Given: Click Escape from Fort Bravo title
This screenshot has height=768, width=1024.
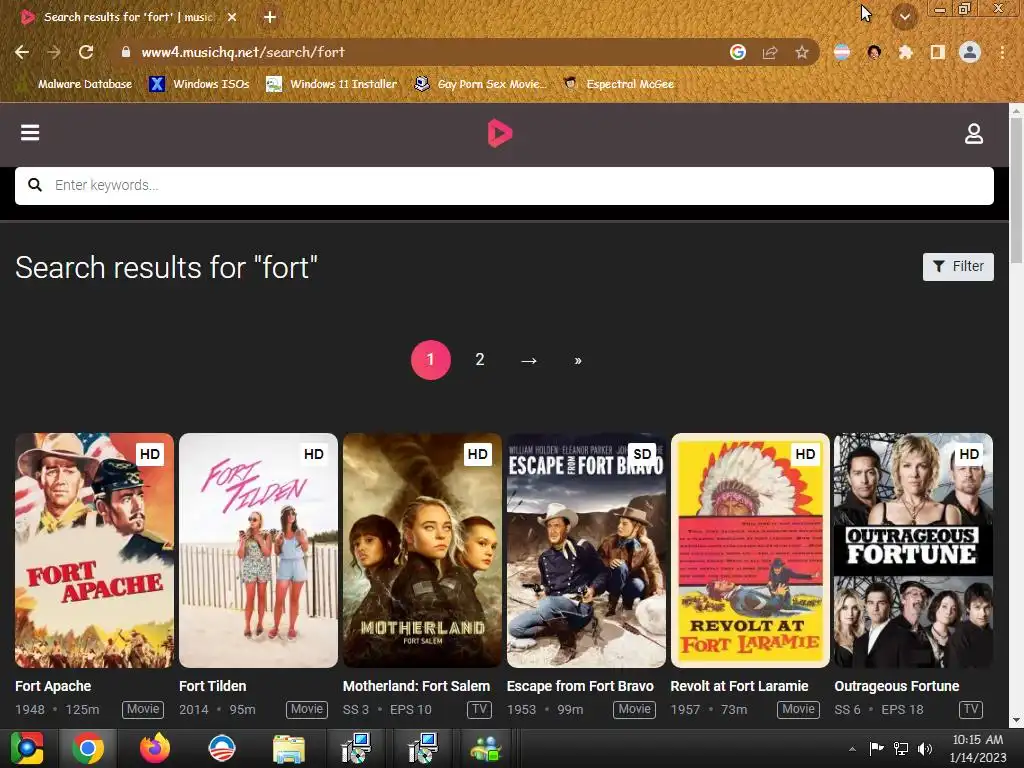Looking at the screenshot, I should point(580,686).
